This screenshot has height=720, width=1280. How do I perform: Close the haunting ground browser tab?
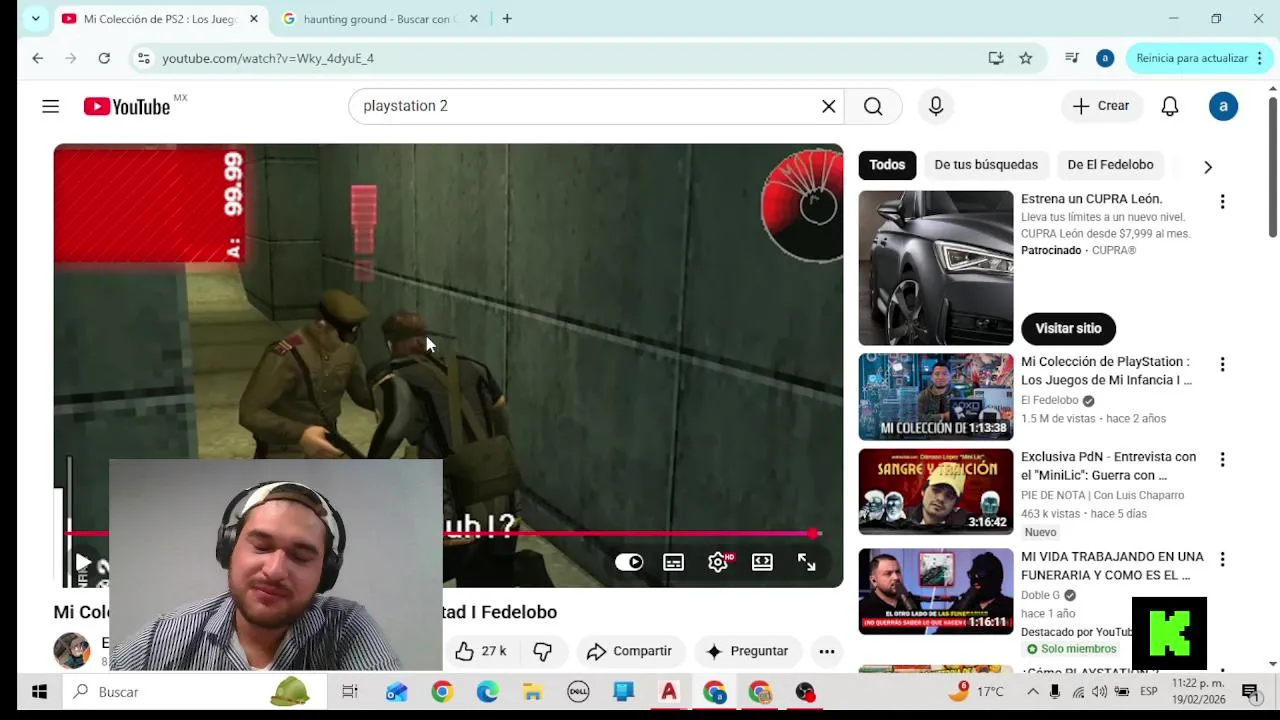[x=474, y=19]
